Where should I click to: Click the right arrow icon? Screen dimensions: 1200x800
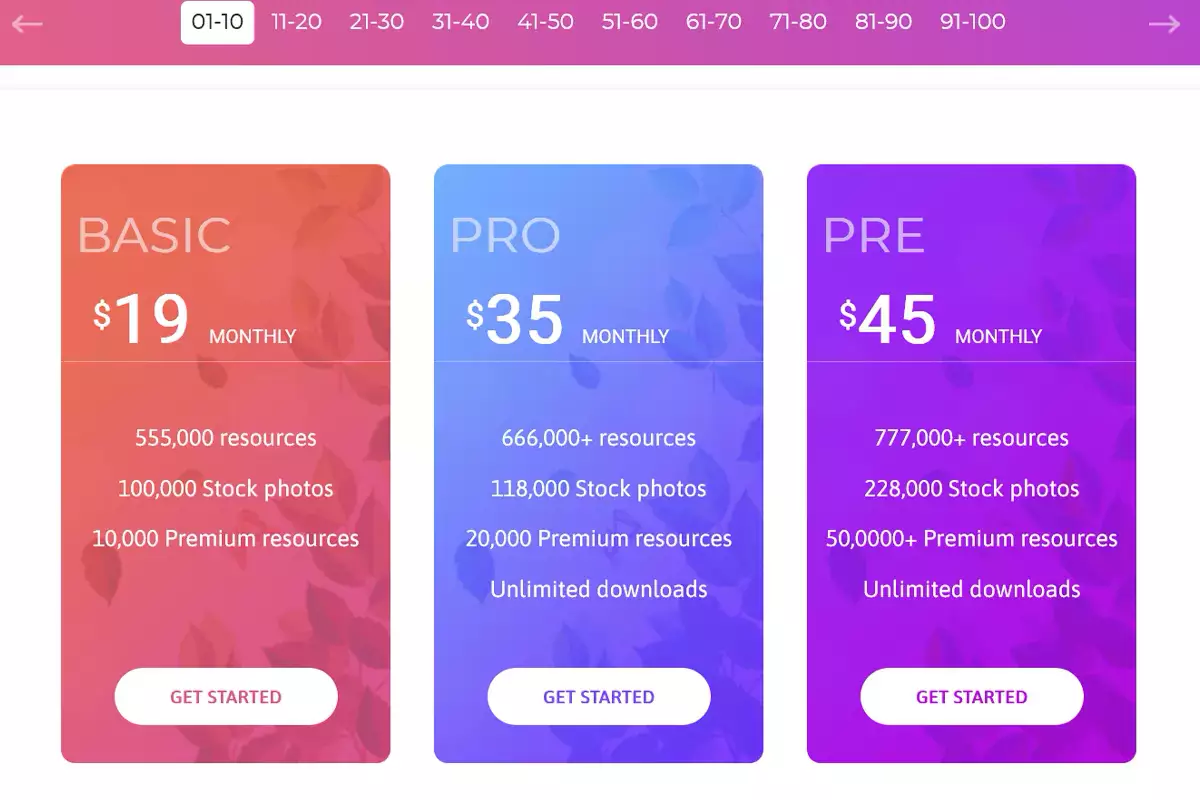1164,23
